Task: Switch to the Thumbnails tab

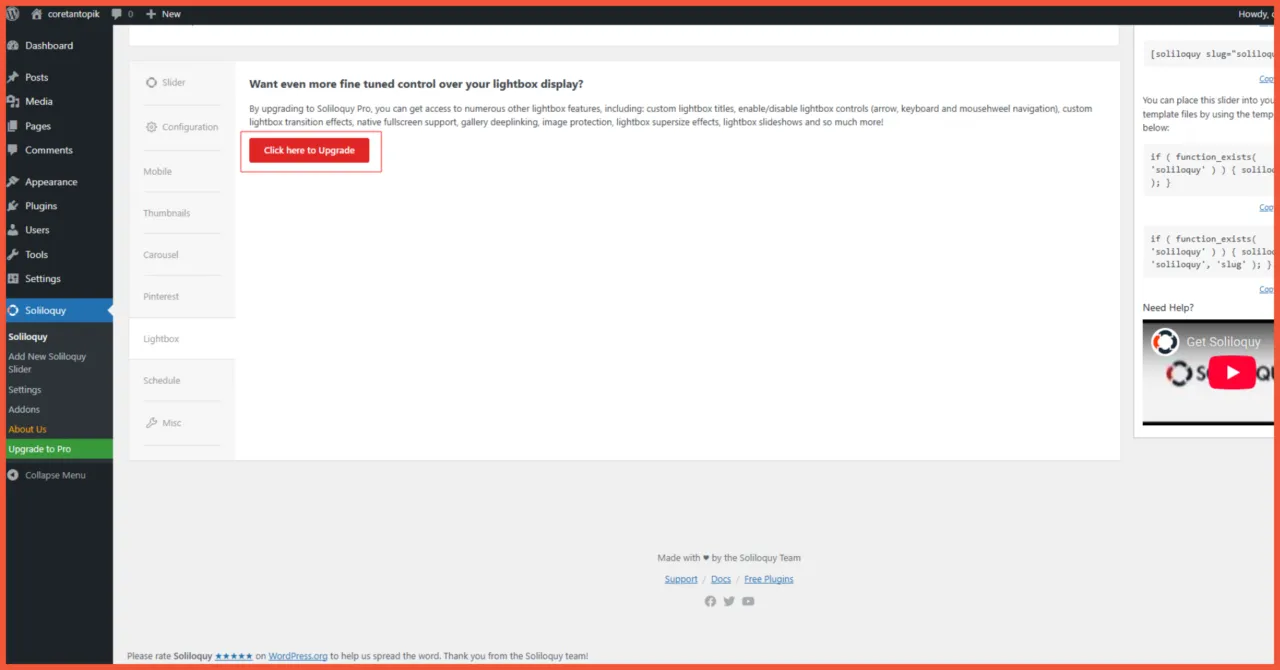Action: [x=166, y=213]
